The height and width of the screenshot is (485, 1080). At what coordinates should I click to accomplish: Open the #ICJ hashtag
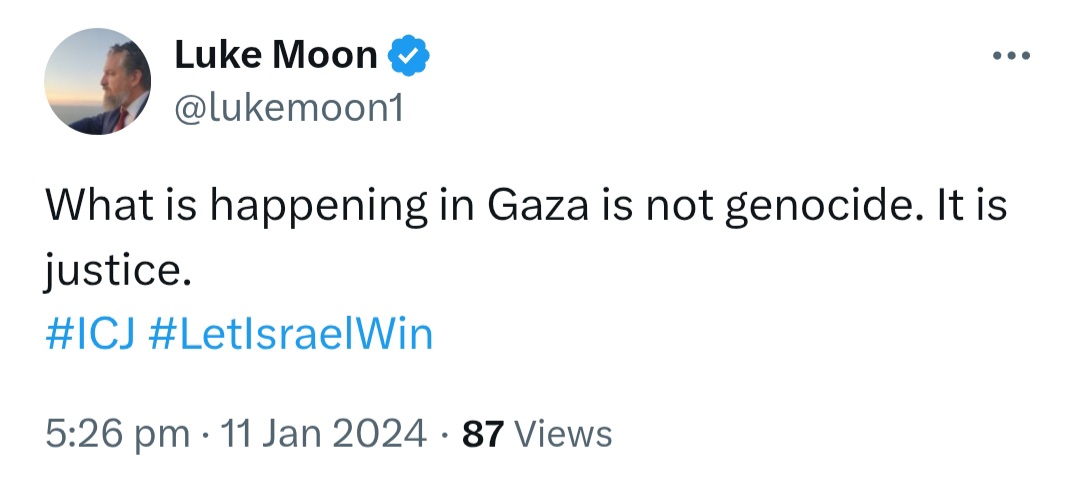[92, 334]
